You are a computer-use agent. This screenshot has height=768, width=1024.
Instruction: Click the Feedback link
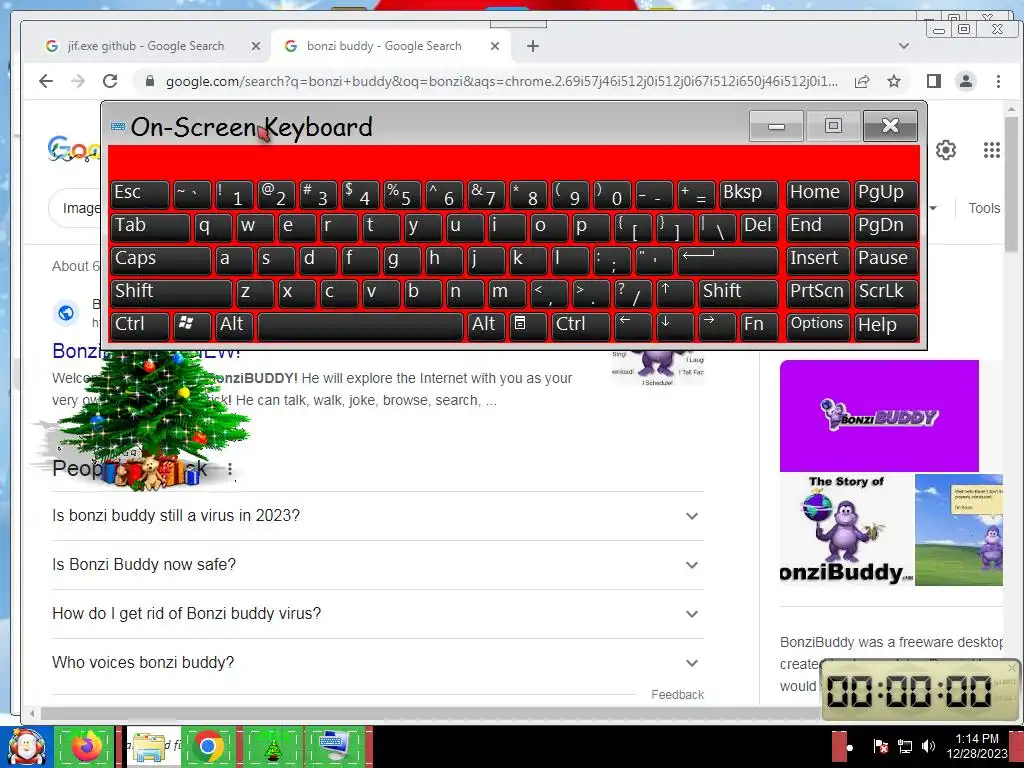tap(677, 695)
